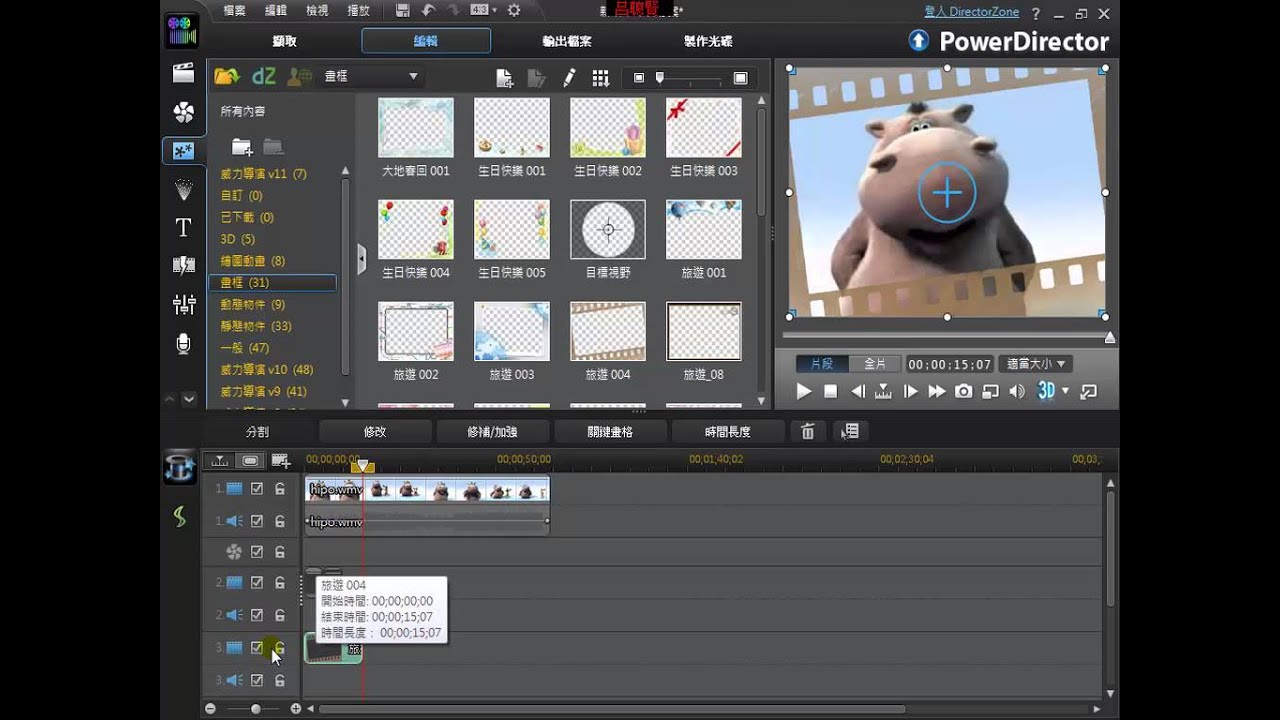1280x720 pixels.
Task: Click the save project floppy icon
Action: pos(402,11)
